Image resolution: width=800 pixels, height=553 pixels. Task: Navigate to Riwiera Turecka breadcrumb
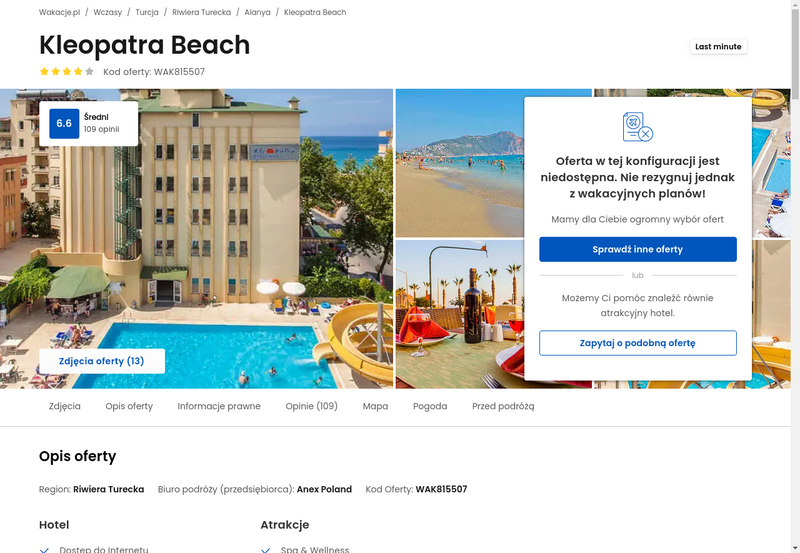(202, 12)
